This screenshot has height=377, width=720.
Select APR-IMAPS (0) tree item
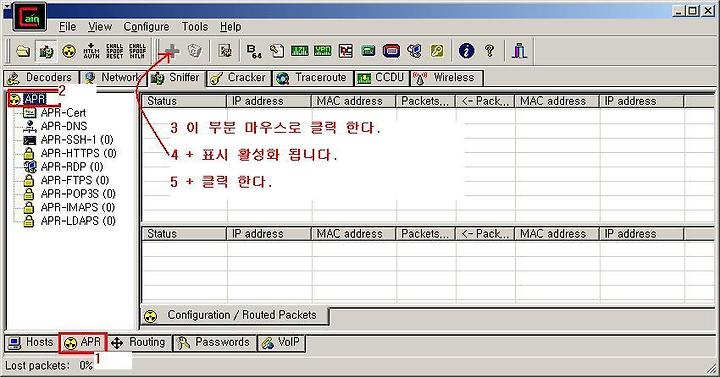coord(78,207)
